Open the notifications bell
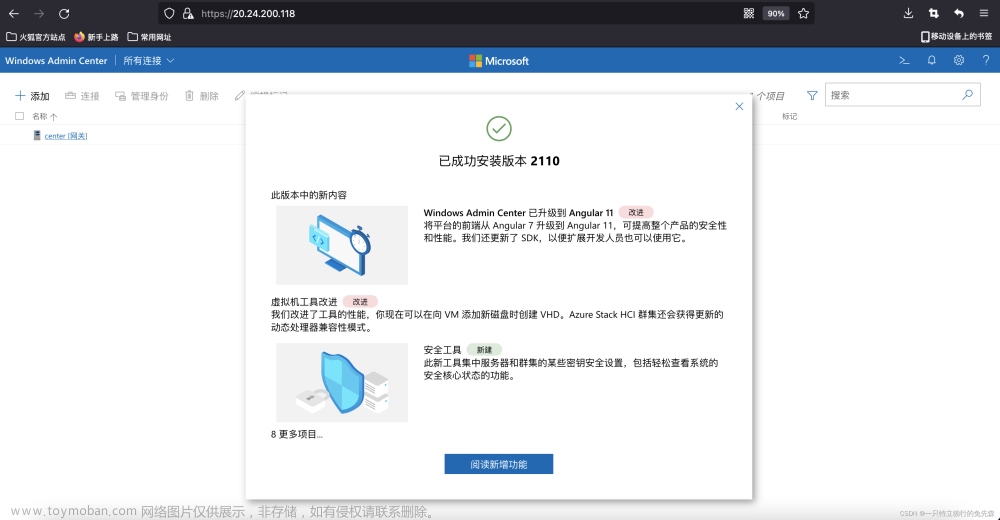 click(931, 61)
